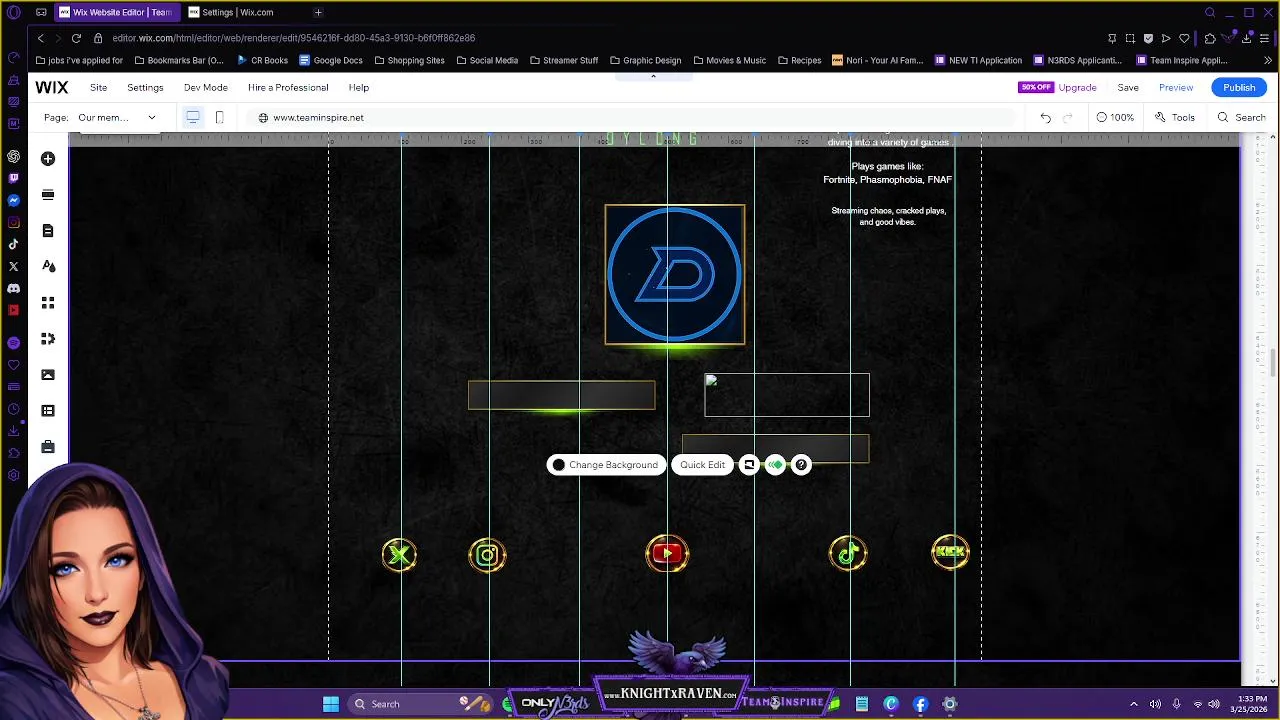Open the Site Design droplet icon
The height and width of the screenshot is (720, 1280).
[x=48, y=267]
